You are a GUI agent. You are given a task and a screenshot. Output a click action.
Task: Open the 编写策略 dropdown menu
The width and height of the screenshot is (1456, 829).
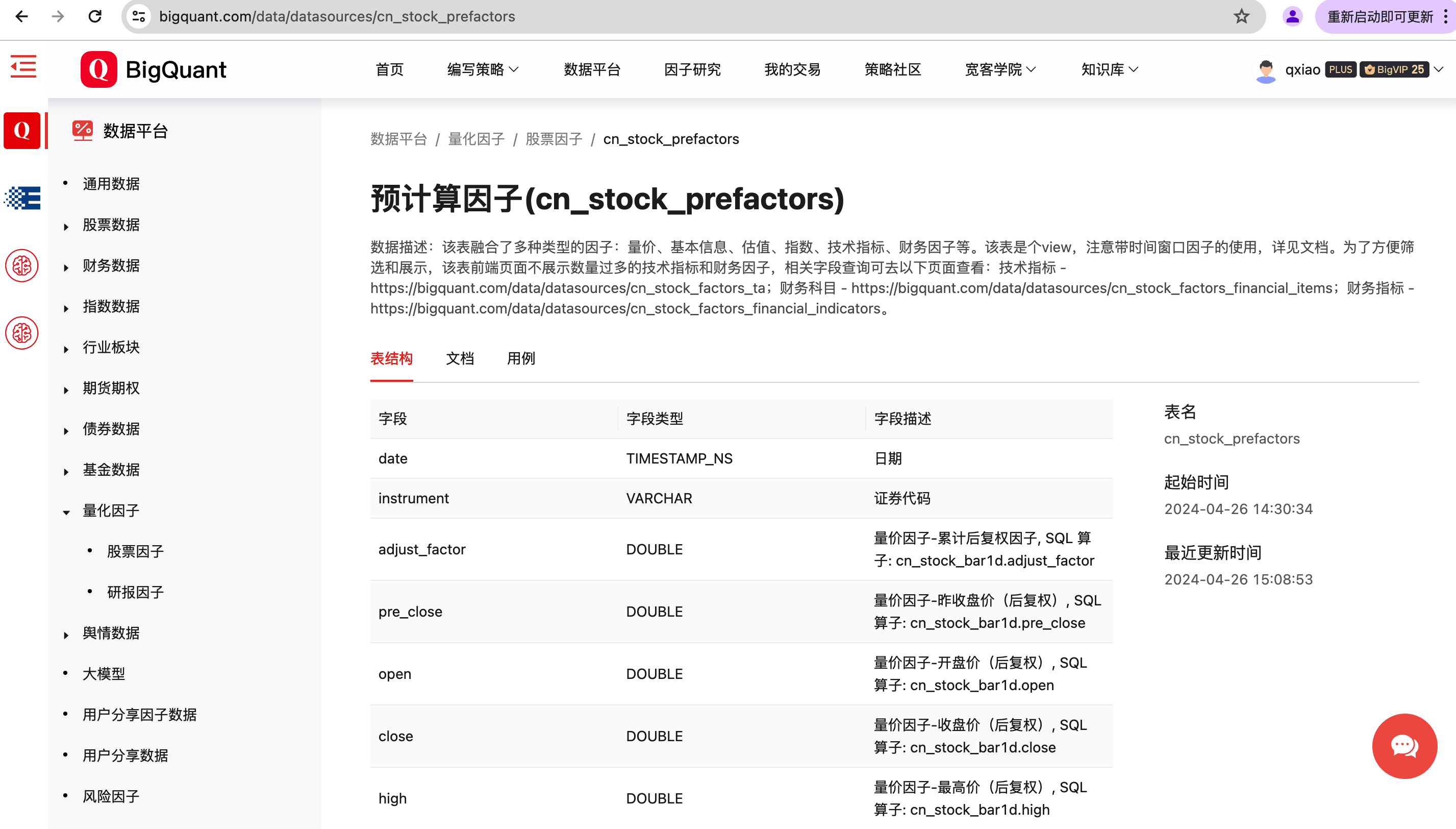pos(483,69)
